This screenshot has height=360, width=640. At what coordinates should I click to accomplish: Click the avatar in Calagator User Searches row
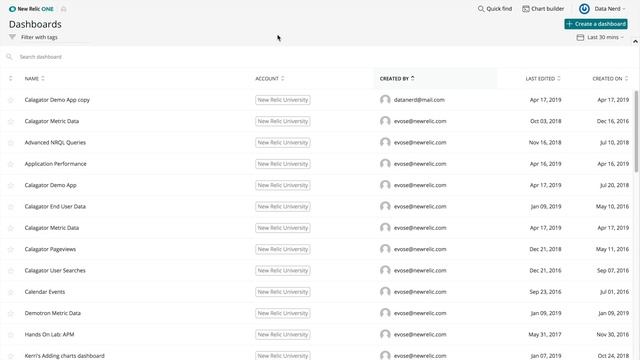[385, 271]
